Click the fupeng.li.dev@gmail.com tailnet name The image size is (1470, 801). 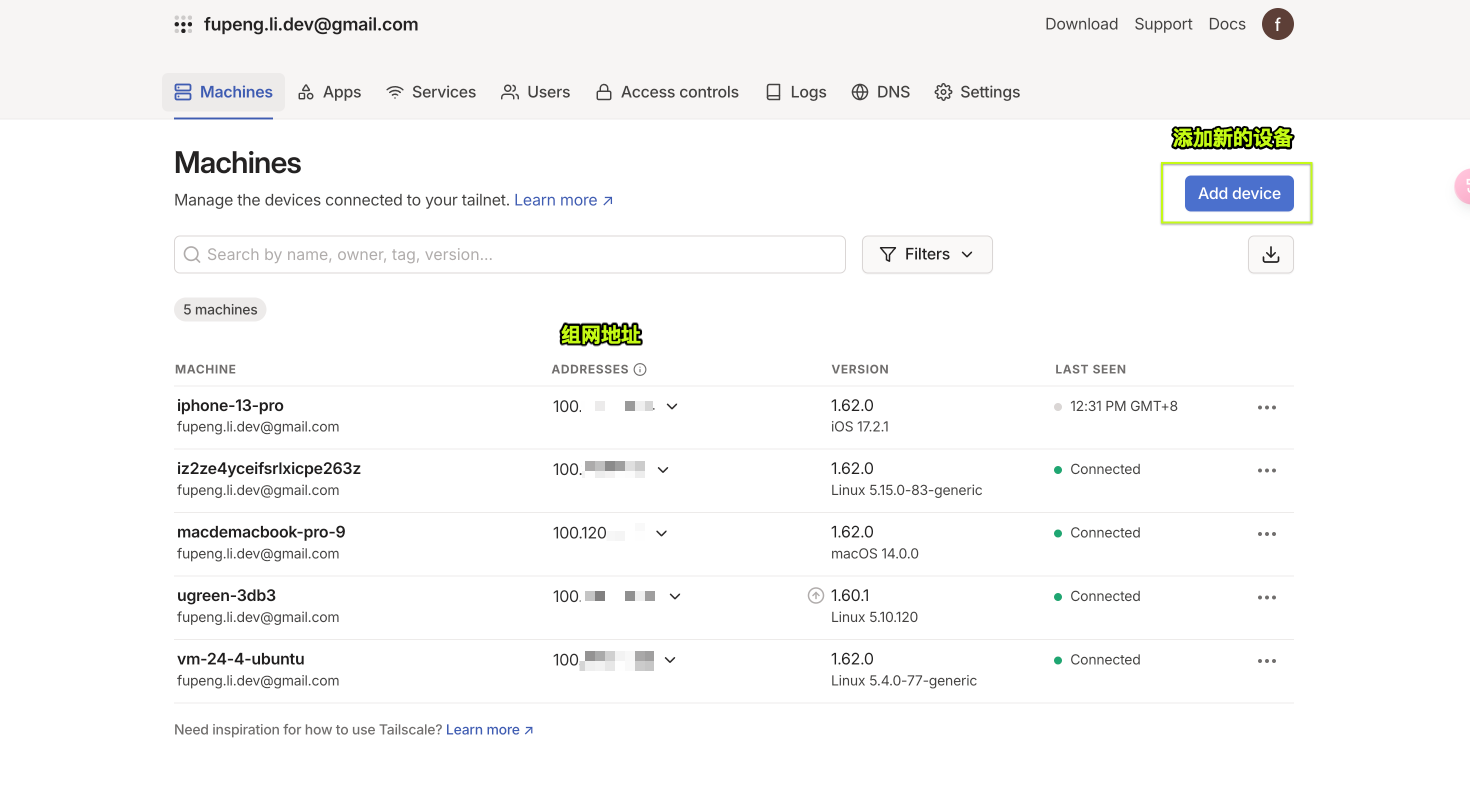coord(311,25)
